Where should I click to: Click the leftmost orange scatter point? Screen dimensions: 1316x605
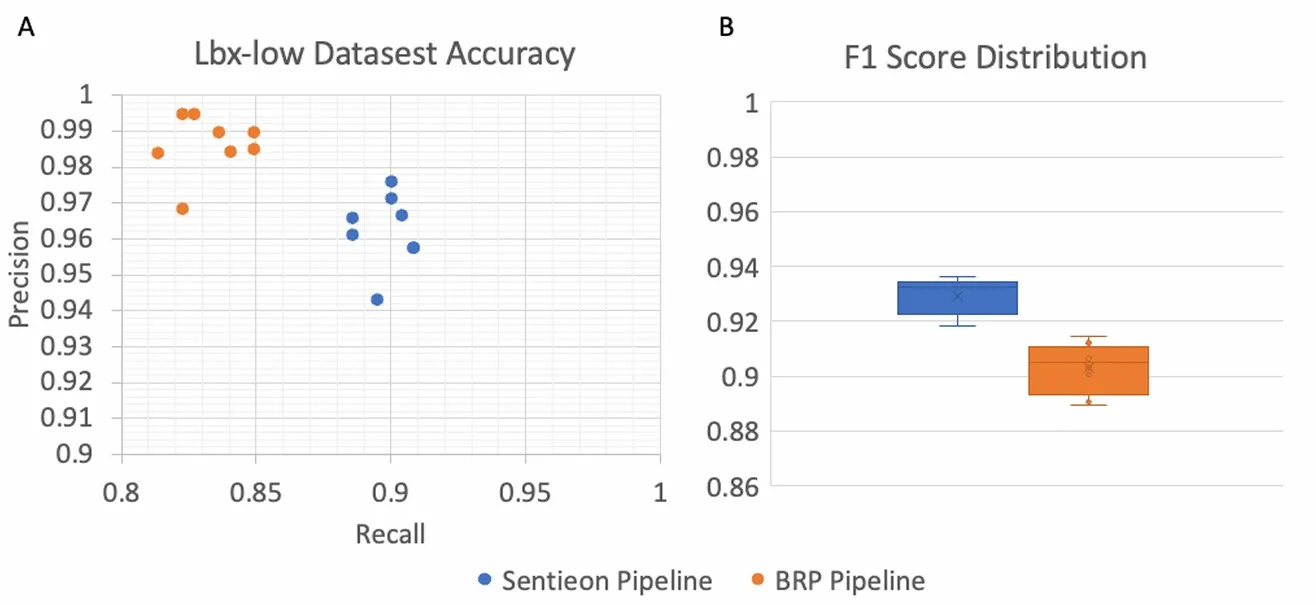tap(158, 153)
